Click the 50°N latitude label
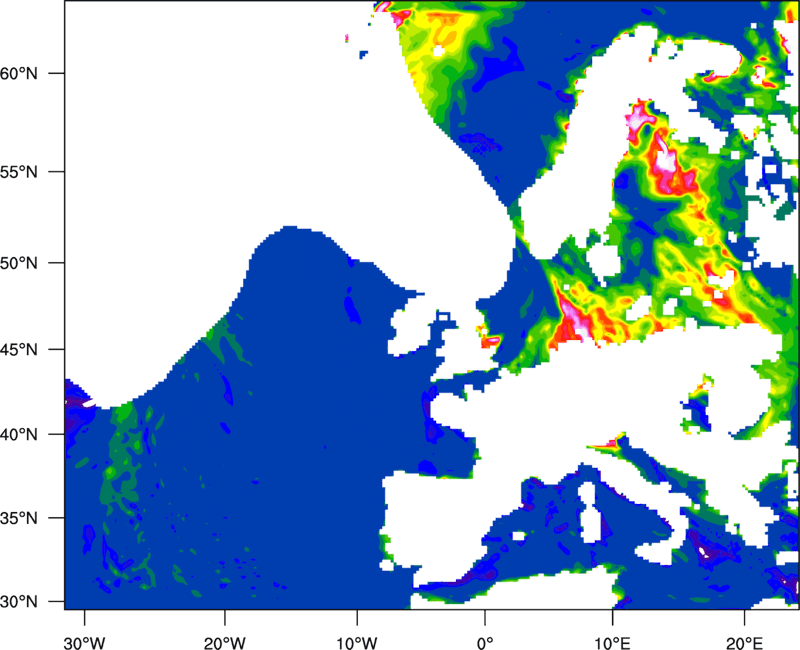The width and height of the screenshot is (800, 650). 19,263
